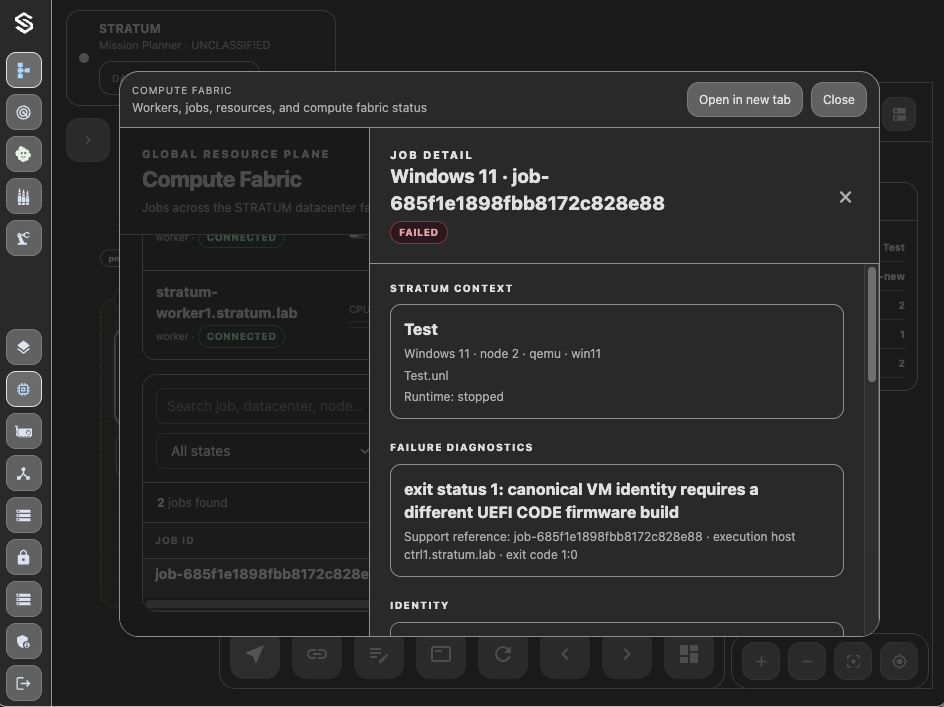944x707 pixels.
Task: Click the logout icon in sidebar
Action: 23,684
